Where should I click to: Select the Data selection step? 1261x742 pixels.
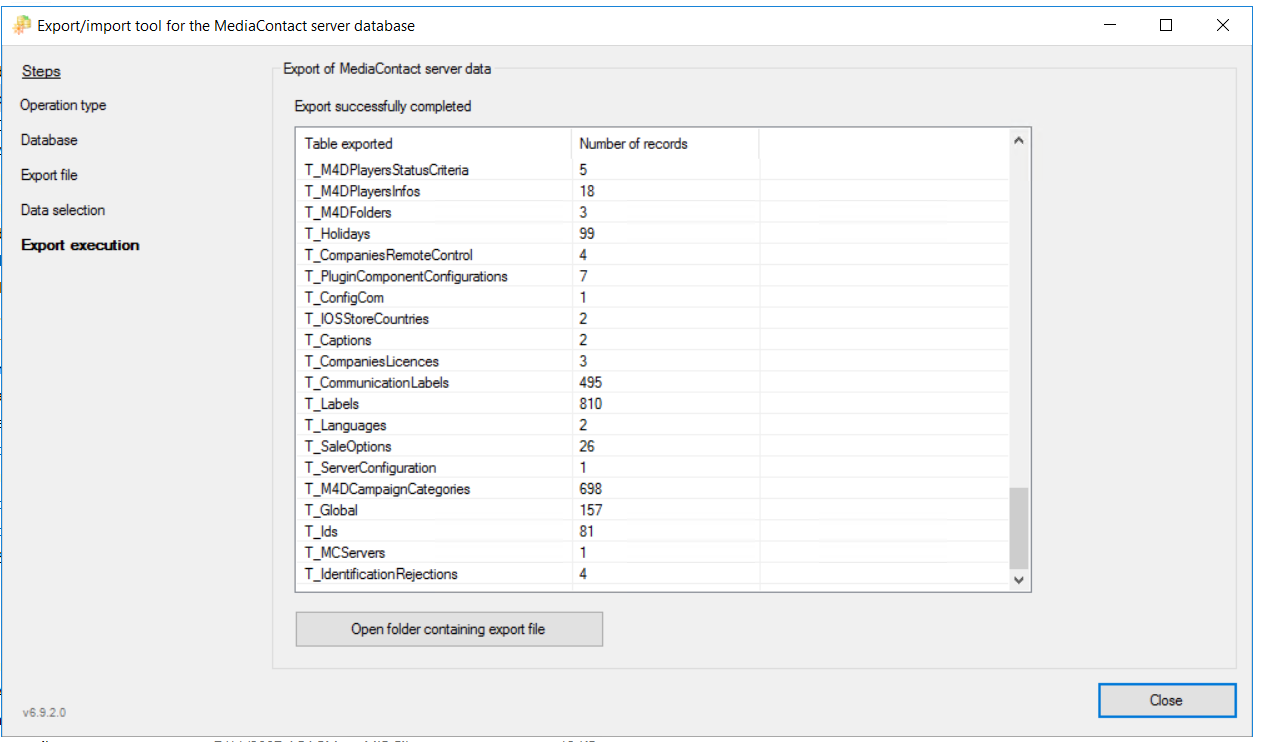[63, 210]
